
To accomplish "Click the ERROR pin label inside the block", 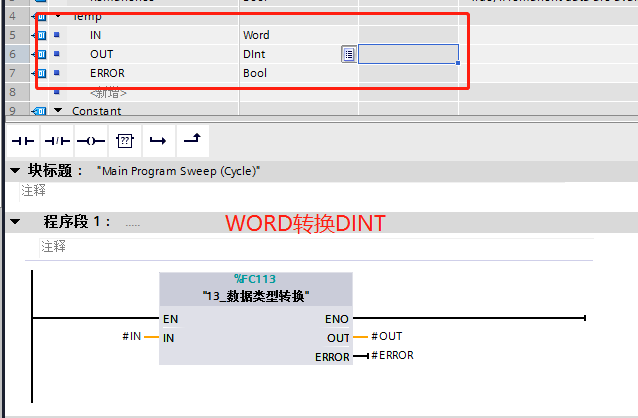I will click(332, 357).
